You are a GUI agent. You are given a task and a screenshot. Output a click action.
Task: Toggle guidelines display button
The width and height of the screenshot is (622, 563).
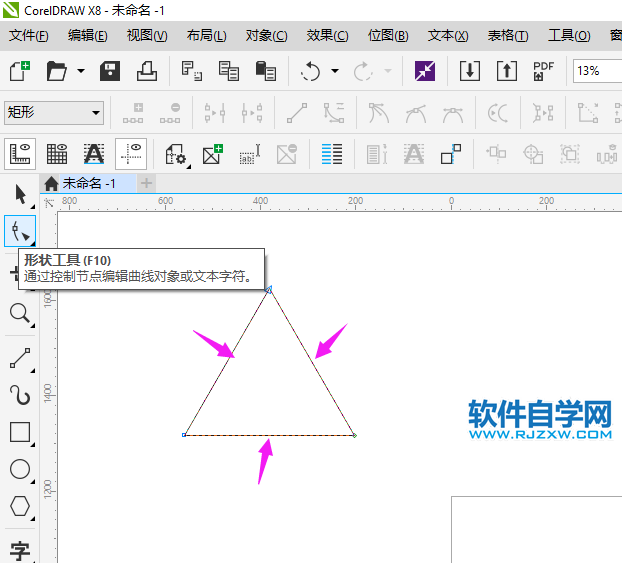pyautogui.click(x=132, y=154)
